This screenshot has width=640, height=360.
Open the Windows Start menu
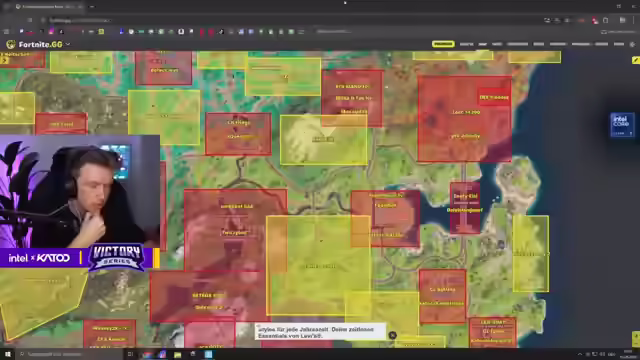click(7, 354)
